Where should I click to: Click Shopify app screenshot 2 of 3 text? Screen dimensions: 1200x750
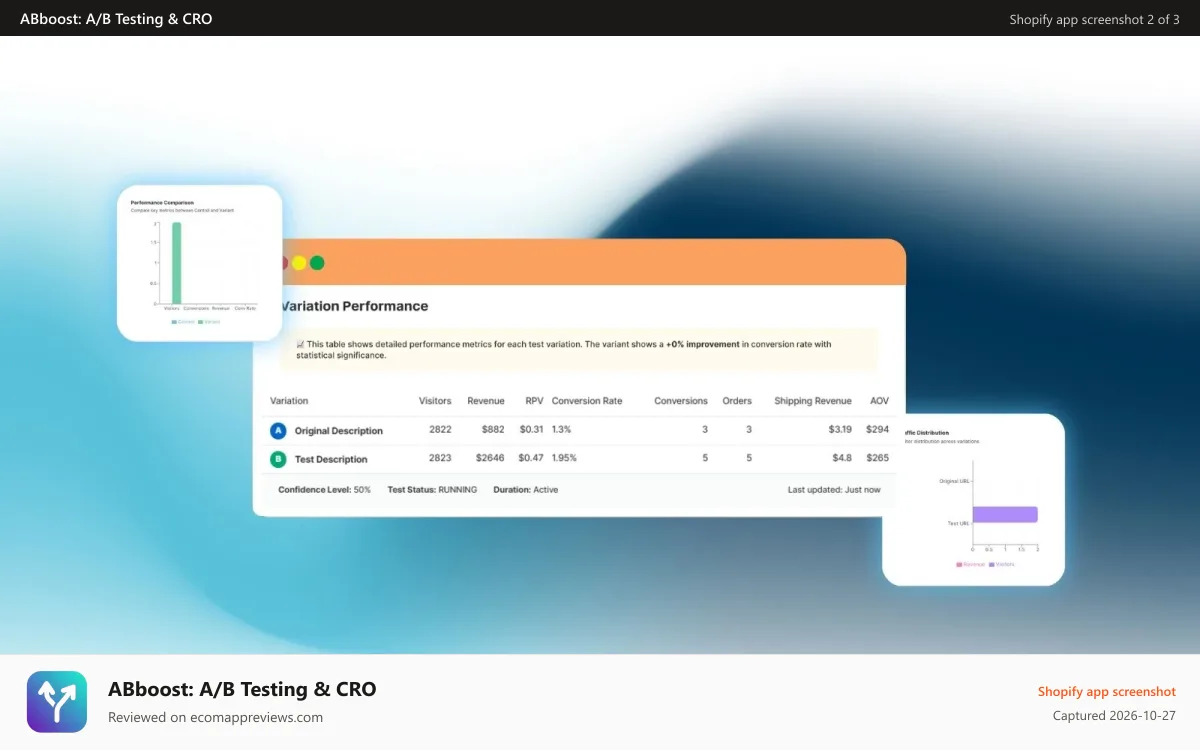point(1094,19)
